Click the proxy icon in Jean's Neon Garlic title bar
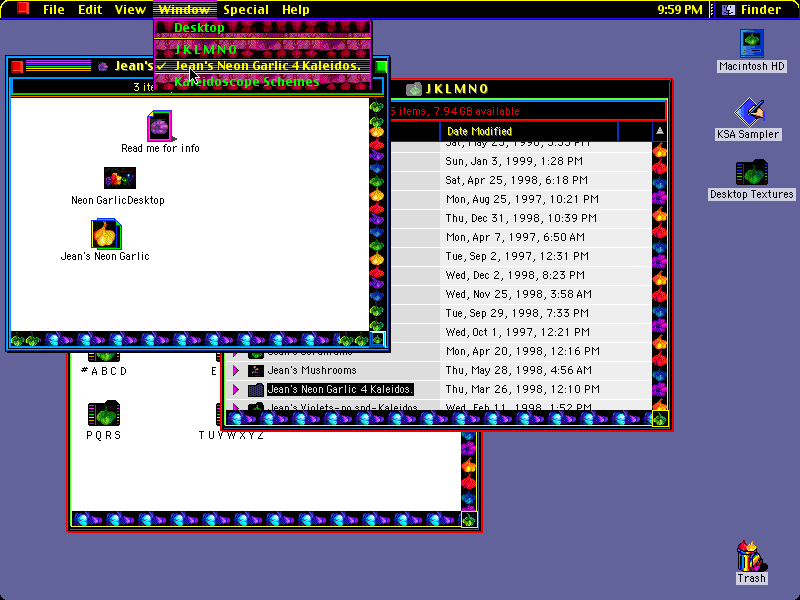Image resolution: width=800 pixels, height=600 pixels. pos(103,66)
